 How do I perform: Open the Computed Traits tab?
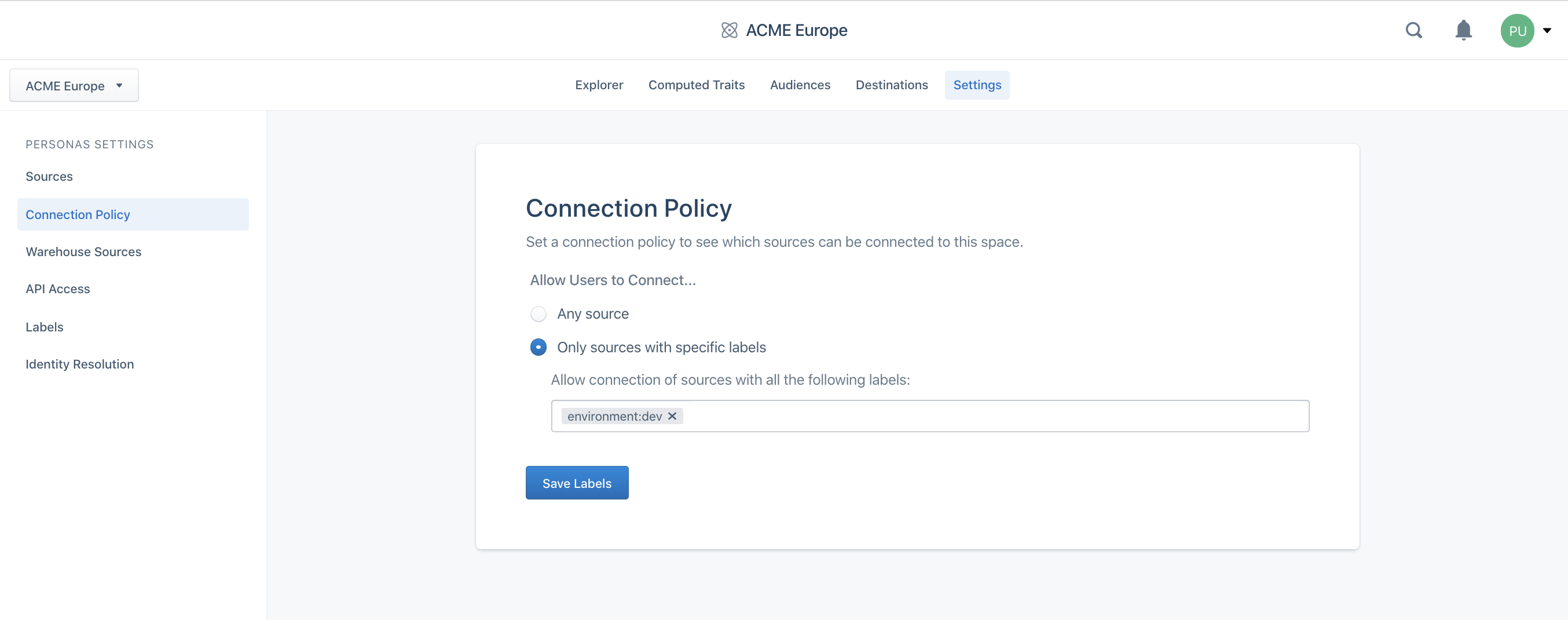pyautogui.click(x=697, y=85)
